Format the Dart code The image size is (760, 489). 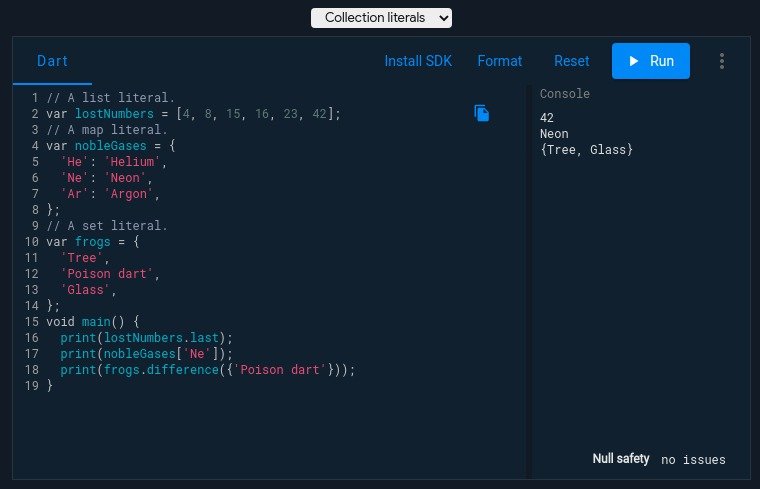[500, 61]
